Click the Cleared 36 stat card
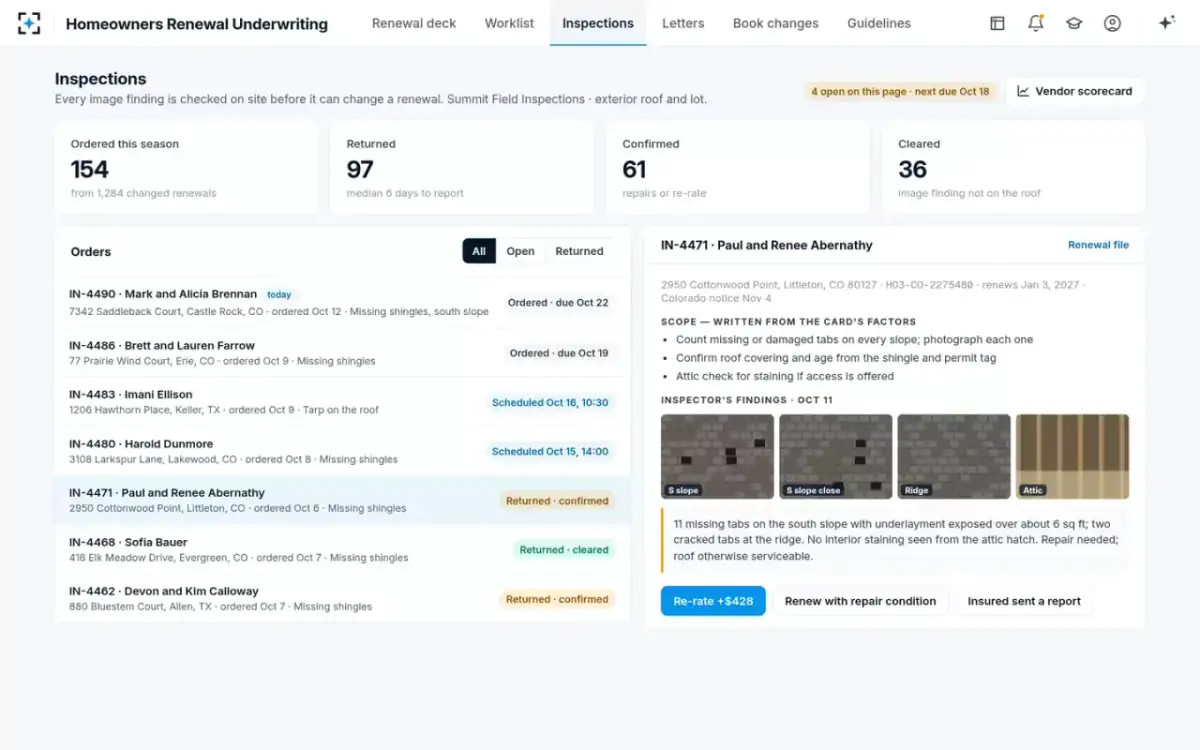This screenshot has width=1200, height=750. [1014, 168]
